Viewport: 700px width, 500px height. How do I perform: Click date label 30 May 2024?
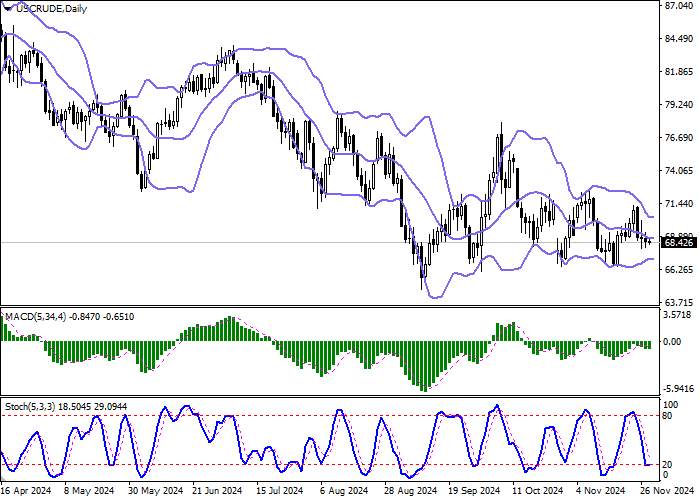coord(156,491)
